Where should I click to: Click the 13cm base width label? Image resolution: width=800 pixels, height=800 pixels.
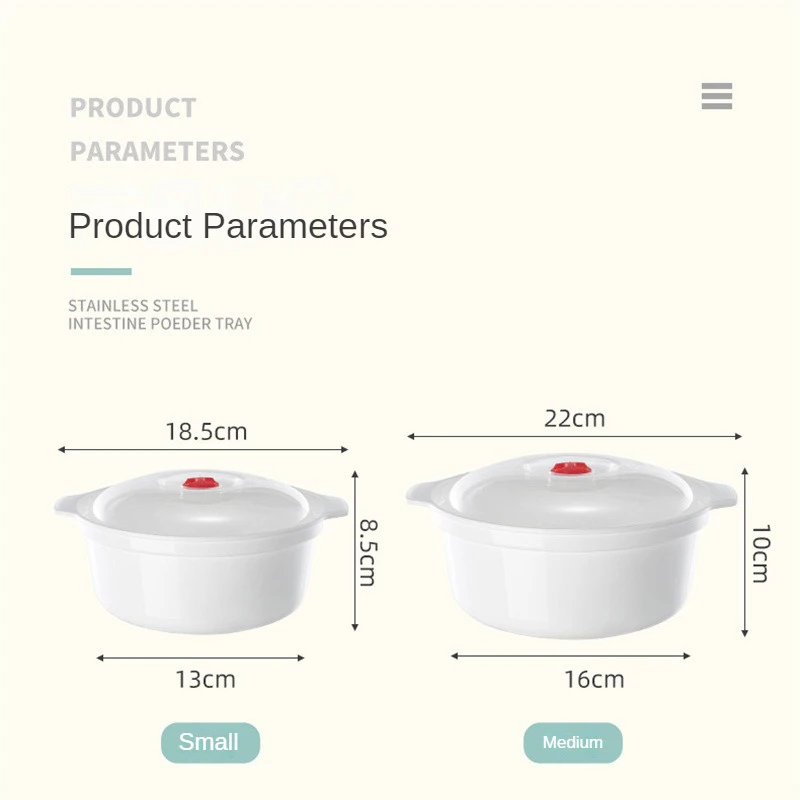tap(205, 680)
